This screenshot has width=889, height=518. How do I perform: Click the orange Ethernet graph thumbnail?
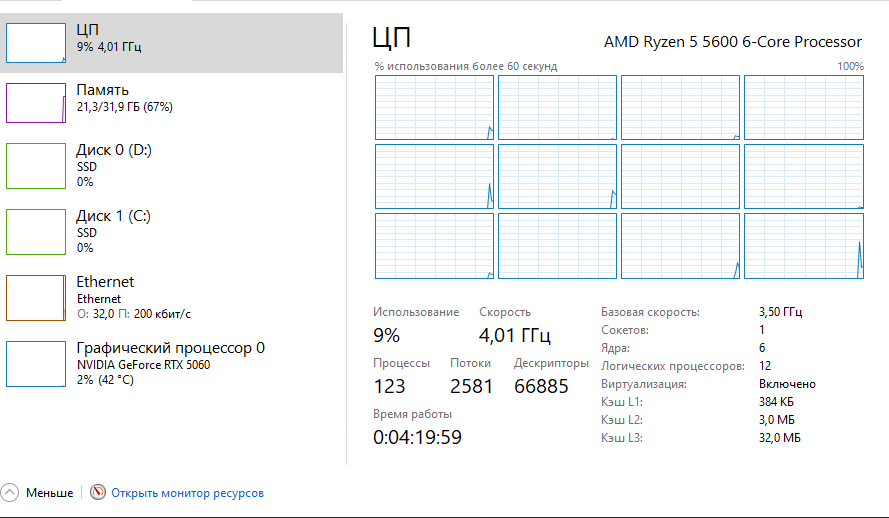tap(36, 297)
